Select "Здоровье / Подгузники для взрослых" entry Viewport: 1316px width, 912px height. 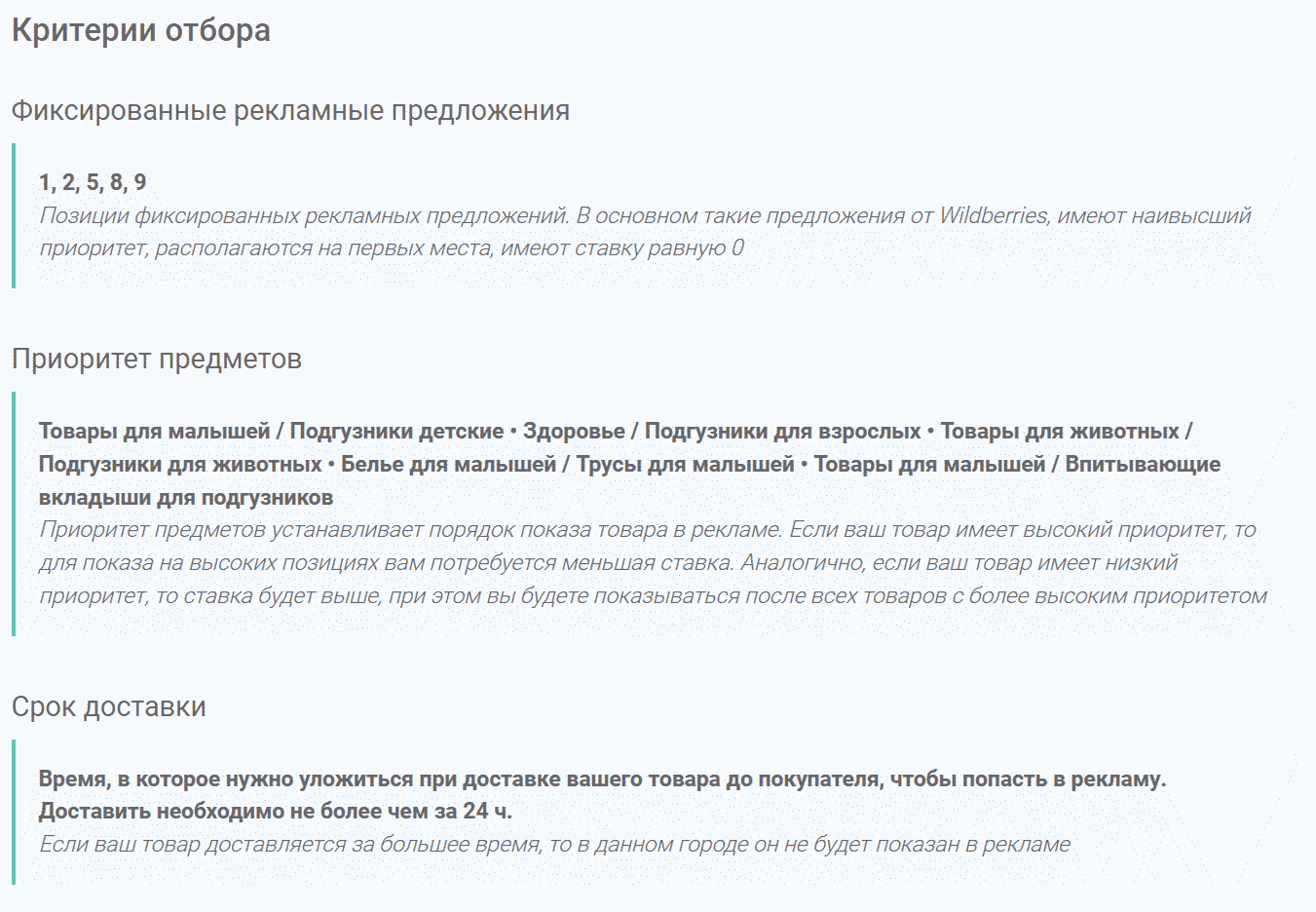[721, 431]
